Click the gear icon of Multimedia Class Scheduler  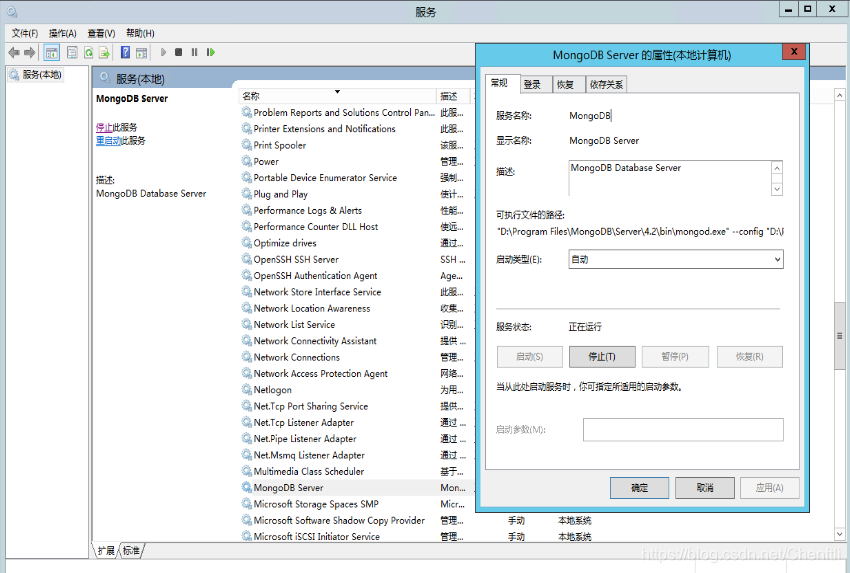(247, 471)
